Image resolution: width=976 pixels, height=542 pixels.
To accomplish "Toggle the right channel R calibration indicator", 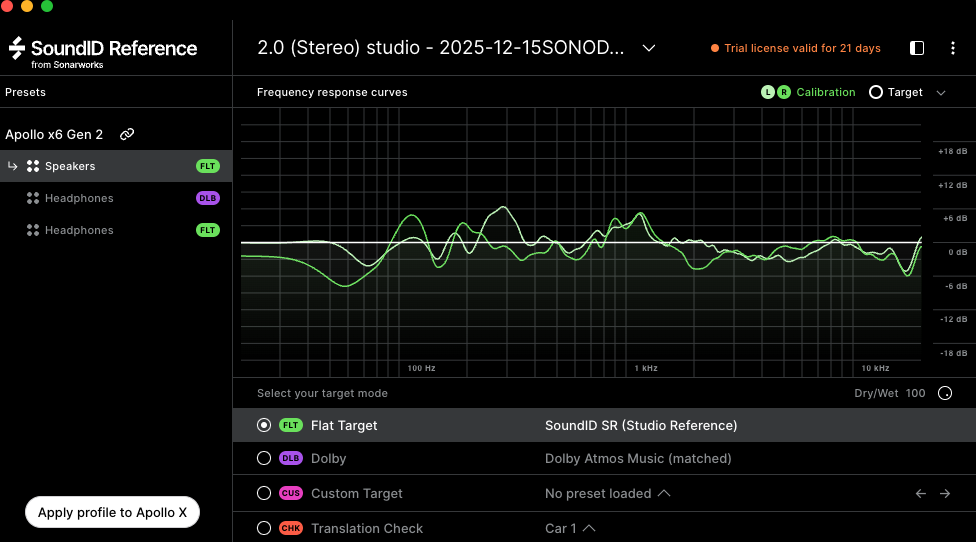I will click(x=783, y=92).
